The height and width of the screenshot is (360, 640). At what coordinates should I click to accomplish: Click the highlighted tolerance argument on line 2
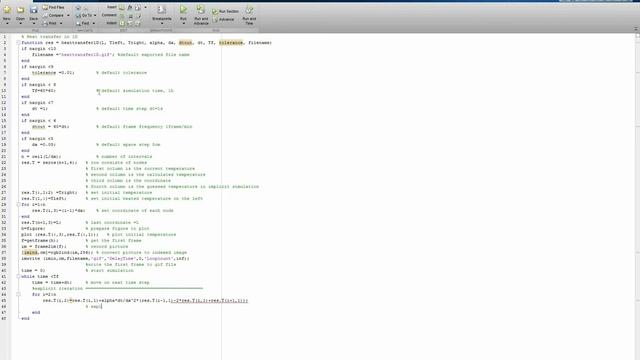tap(231, 42)
